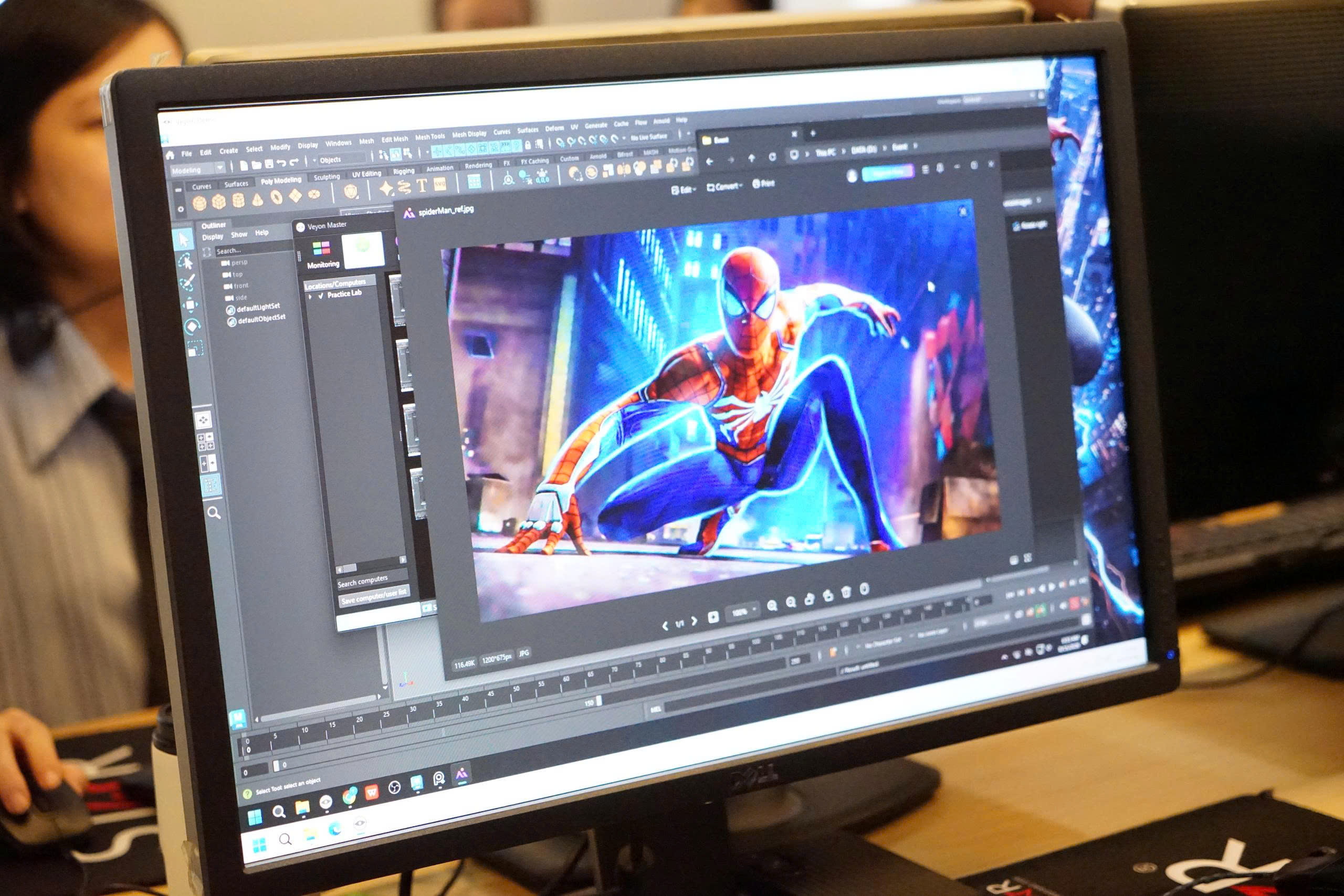1344x896 pixels.
Task: Select the Rotate tool in Maya toolbox
Action: coord(192,326)
